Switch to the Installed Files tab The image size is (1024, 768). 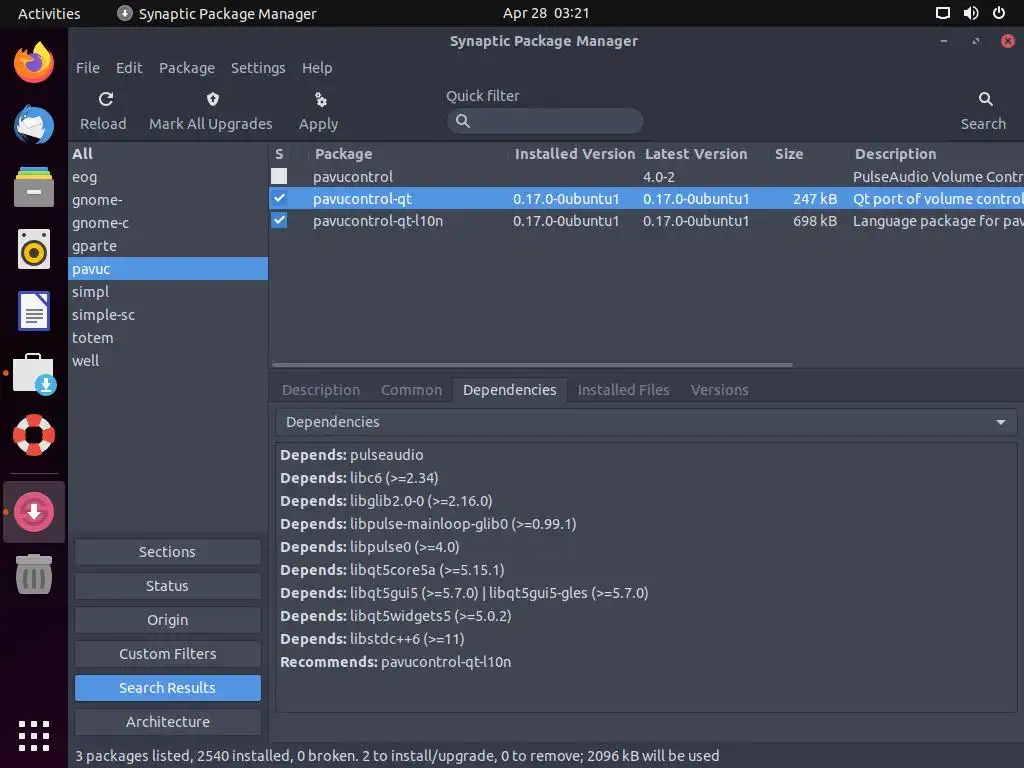click(x=623, y=390)
